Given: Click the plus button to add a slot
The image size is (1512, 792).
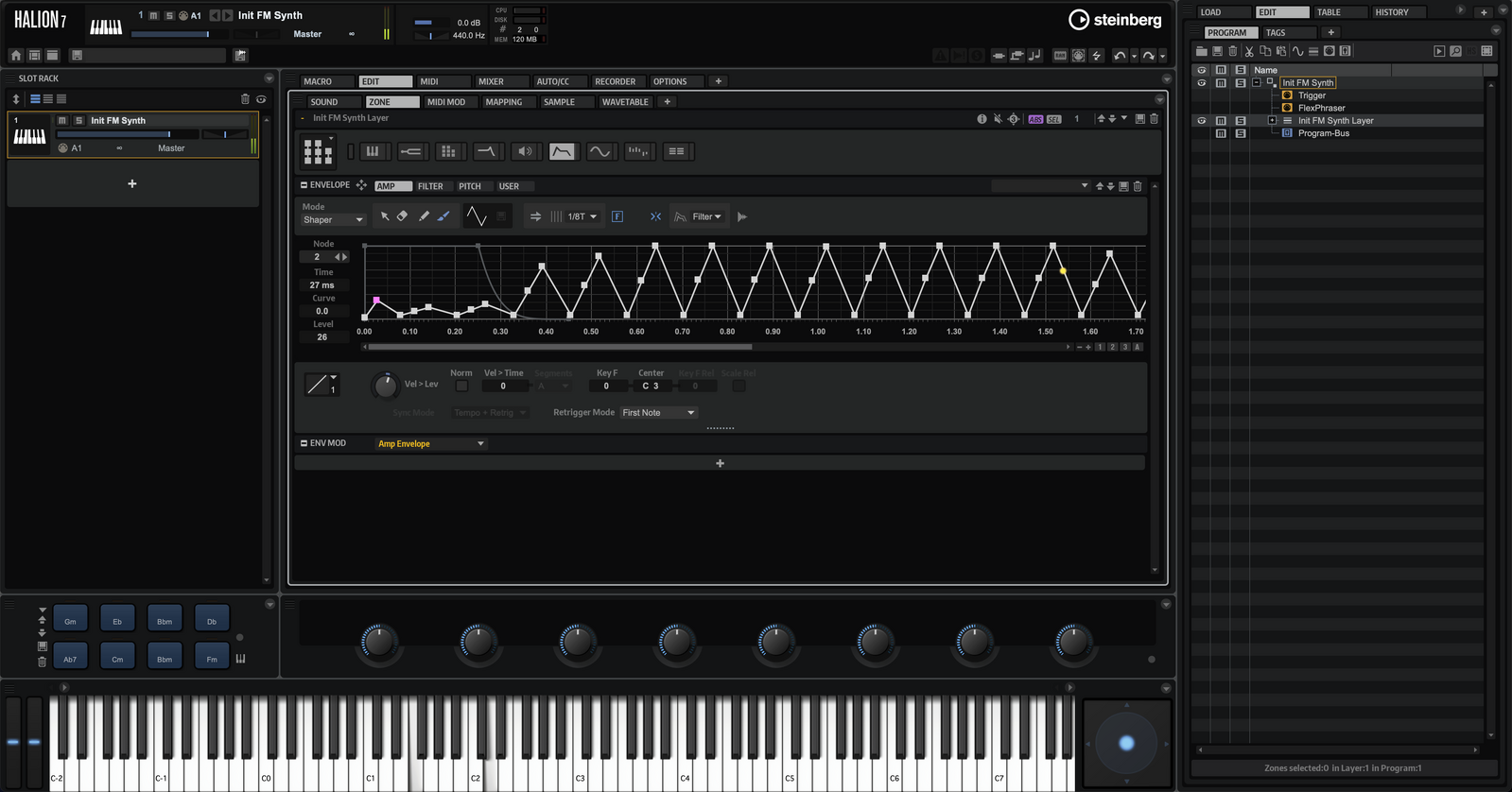Looking at the screenshot, I should [132, 184].
